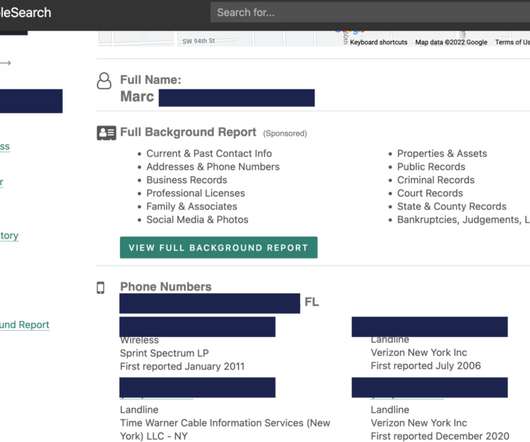Click the redacted phone number above Sprint Spectrum LP
This screenshot has height=442, width=530.
(x=197, y=327)
